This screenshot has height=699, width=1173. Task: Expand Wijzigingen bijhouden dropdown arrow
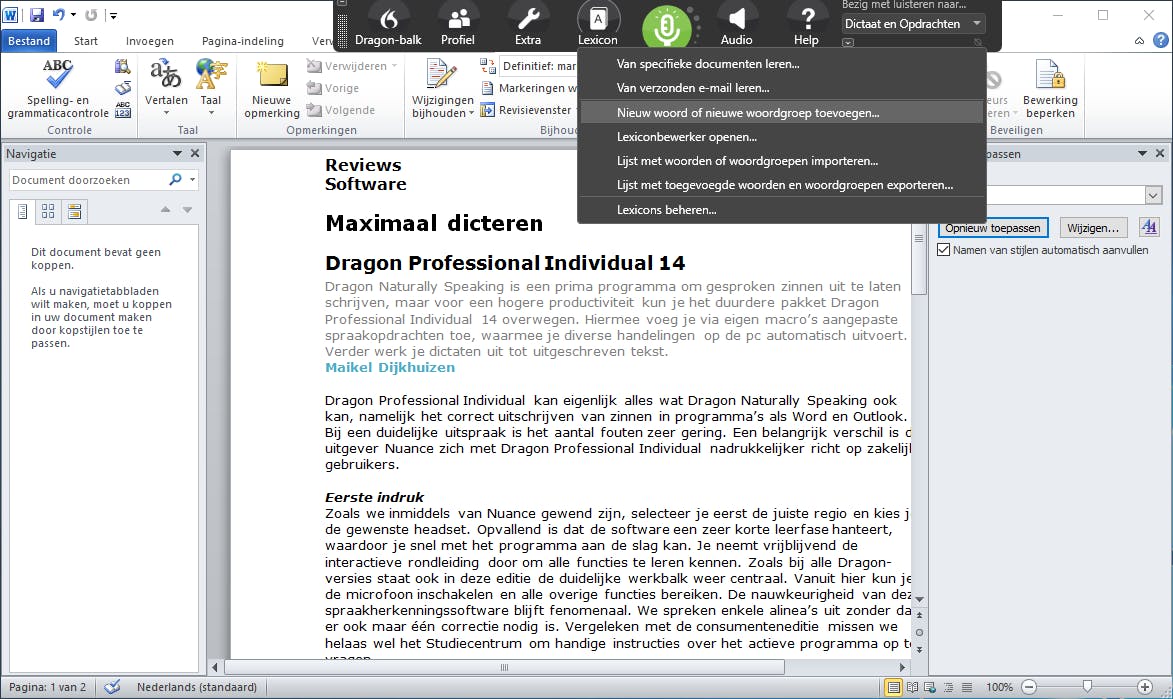tap(472, 114)
